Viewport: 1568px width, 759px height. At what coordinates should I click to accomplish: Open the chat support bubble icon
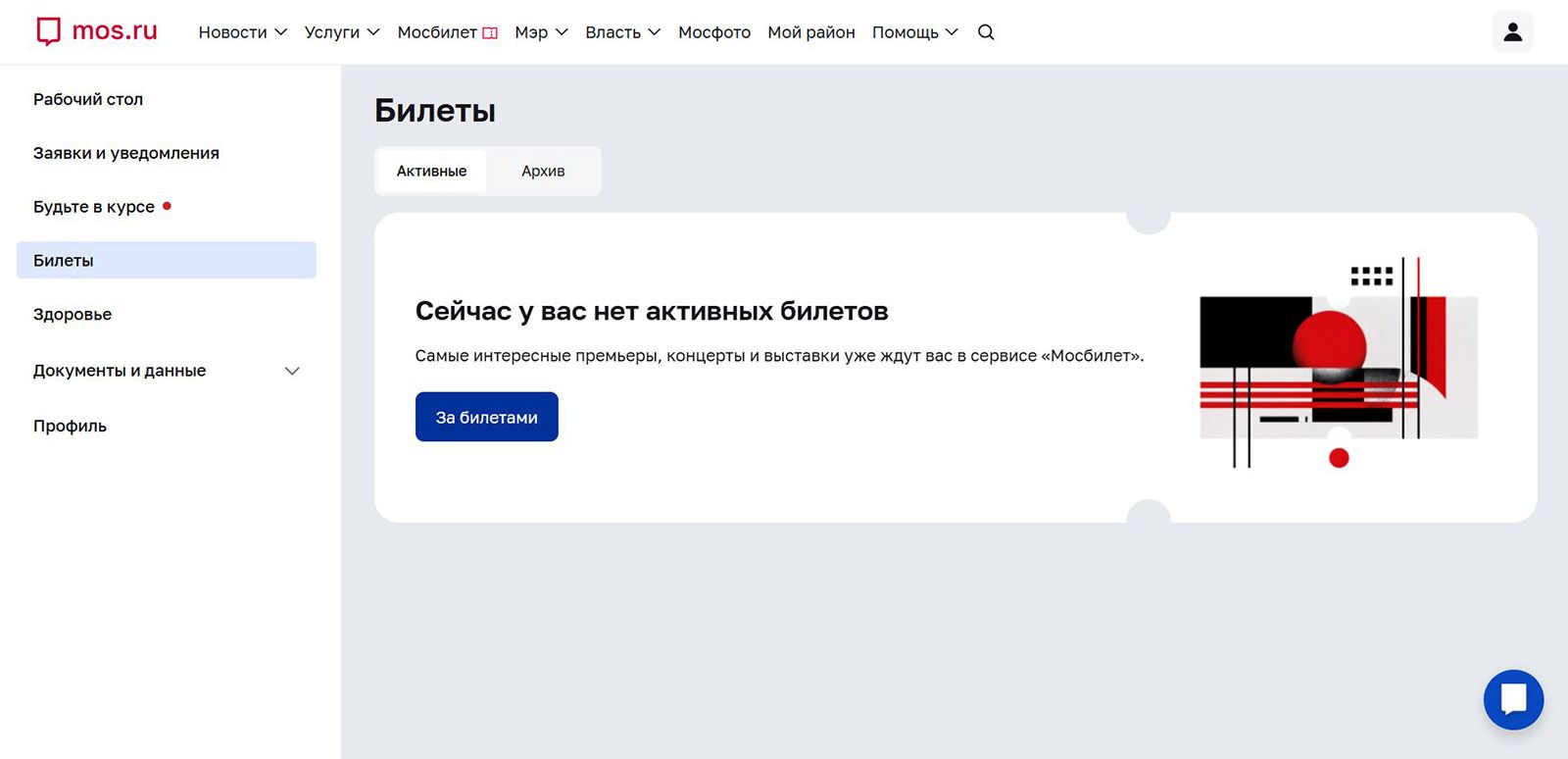click(1513, 699)
